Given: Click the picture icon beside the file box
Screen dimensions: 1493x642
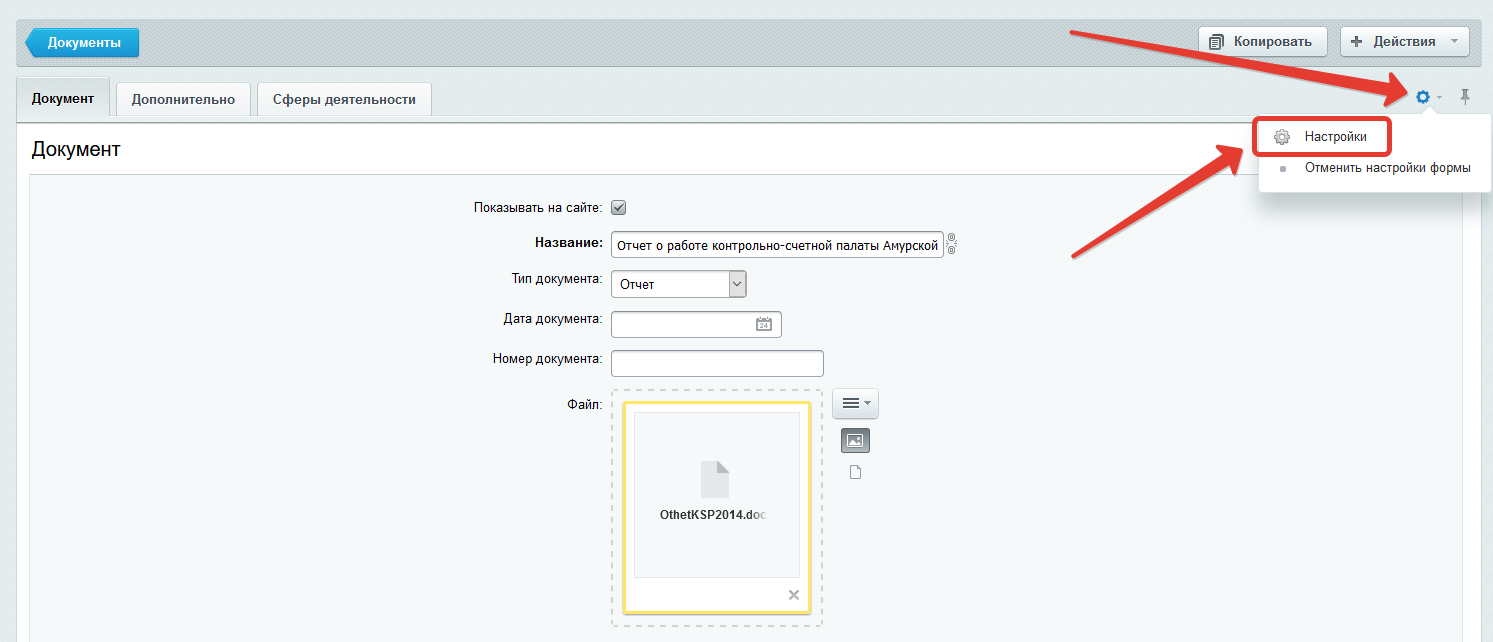Looking at the screenshot, I should (855, 440).
